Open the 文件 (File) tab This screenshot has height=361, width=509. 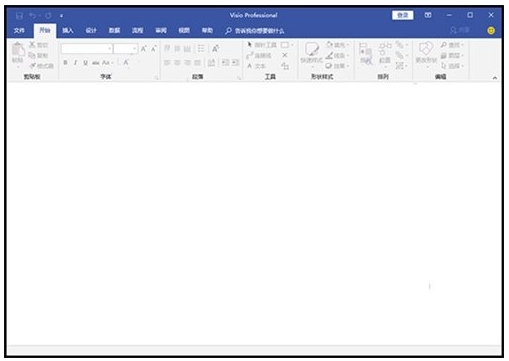[19, 31]
